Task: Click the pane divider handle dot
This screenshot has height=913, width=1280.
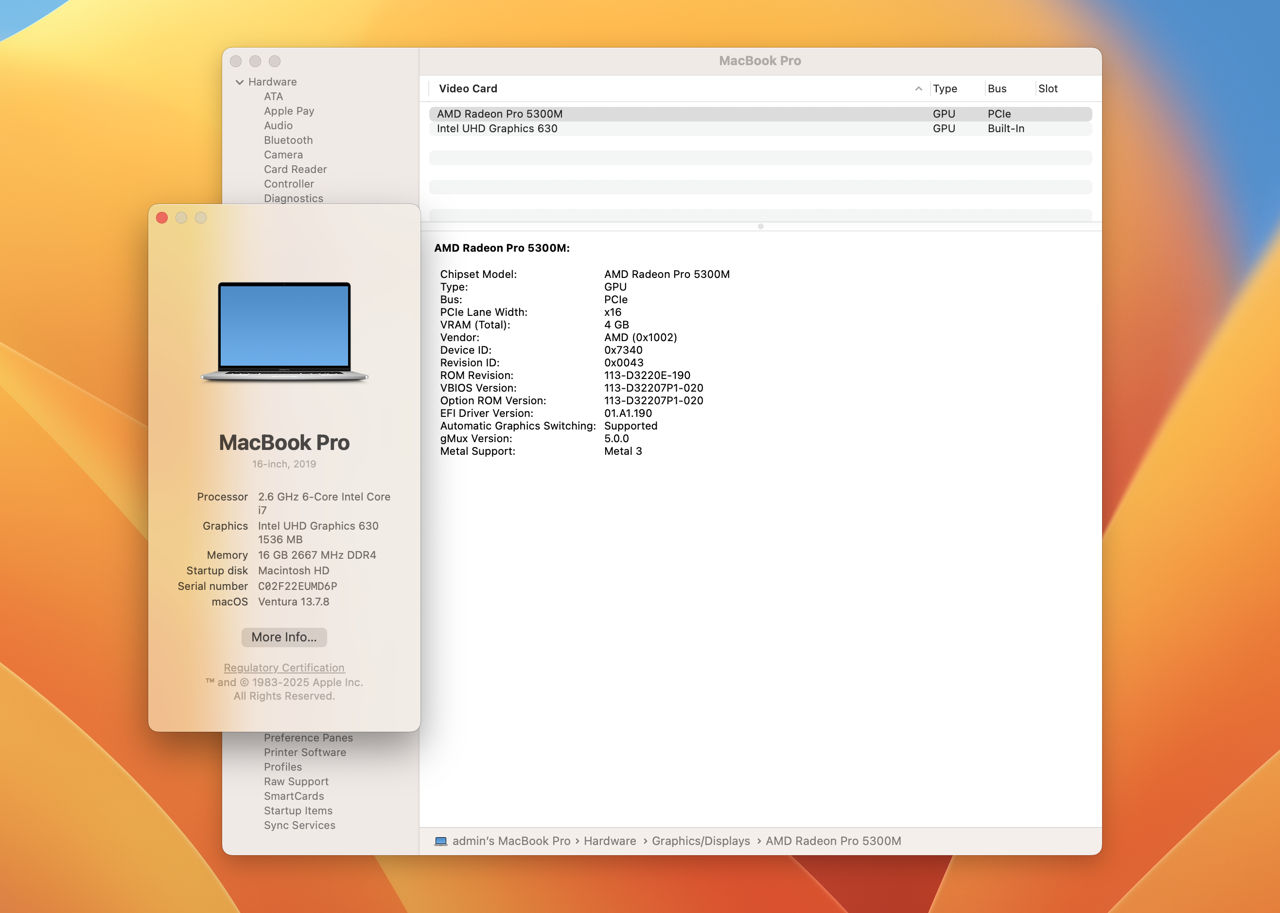Action: tap(760, 226)
